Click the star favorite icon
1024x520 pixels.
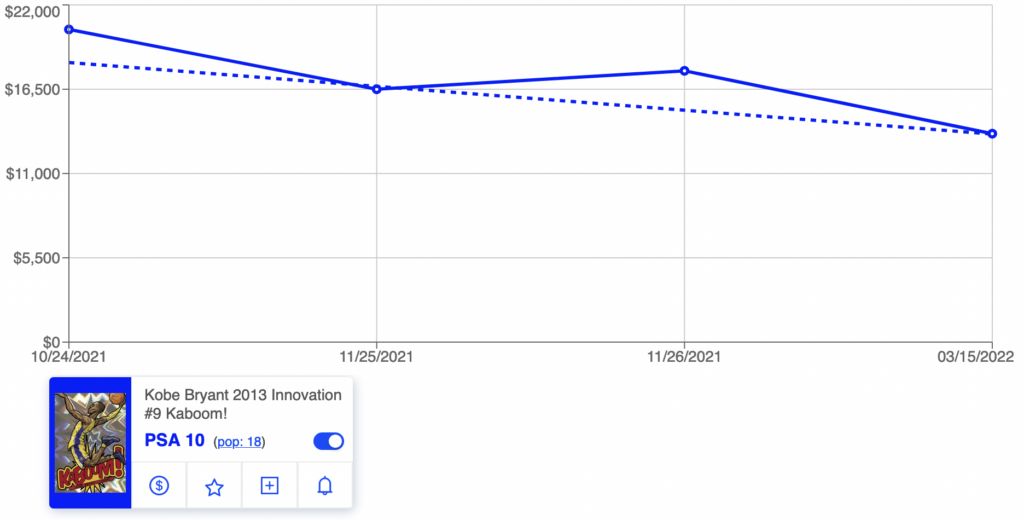(214, 487)
